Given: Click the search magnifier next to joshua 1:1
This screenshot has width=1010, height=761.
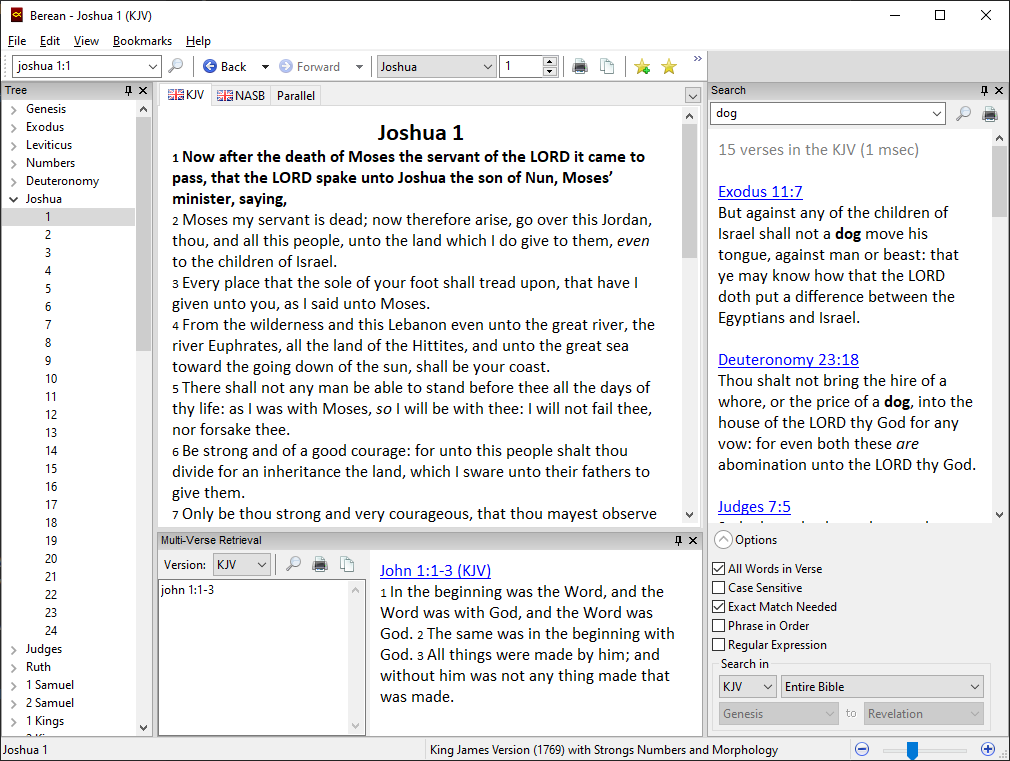Looking at the screenshot, I should pos(175,66).
